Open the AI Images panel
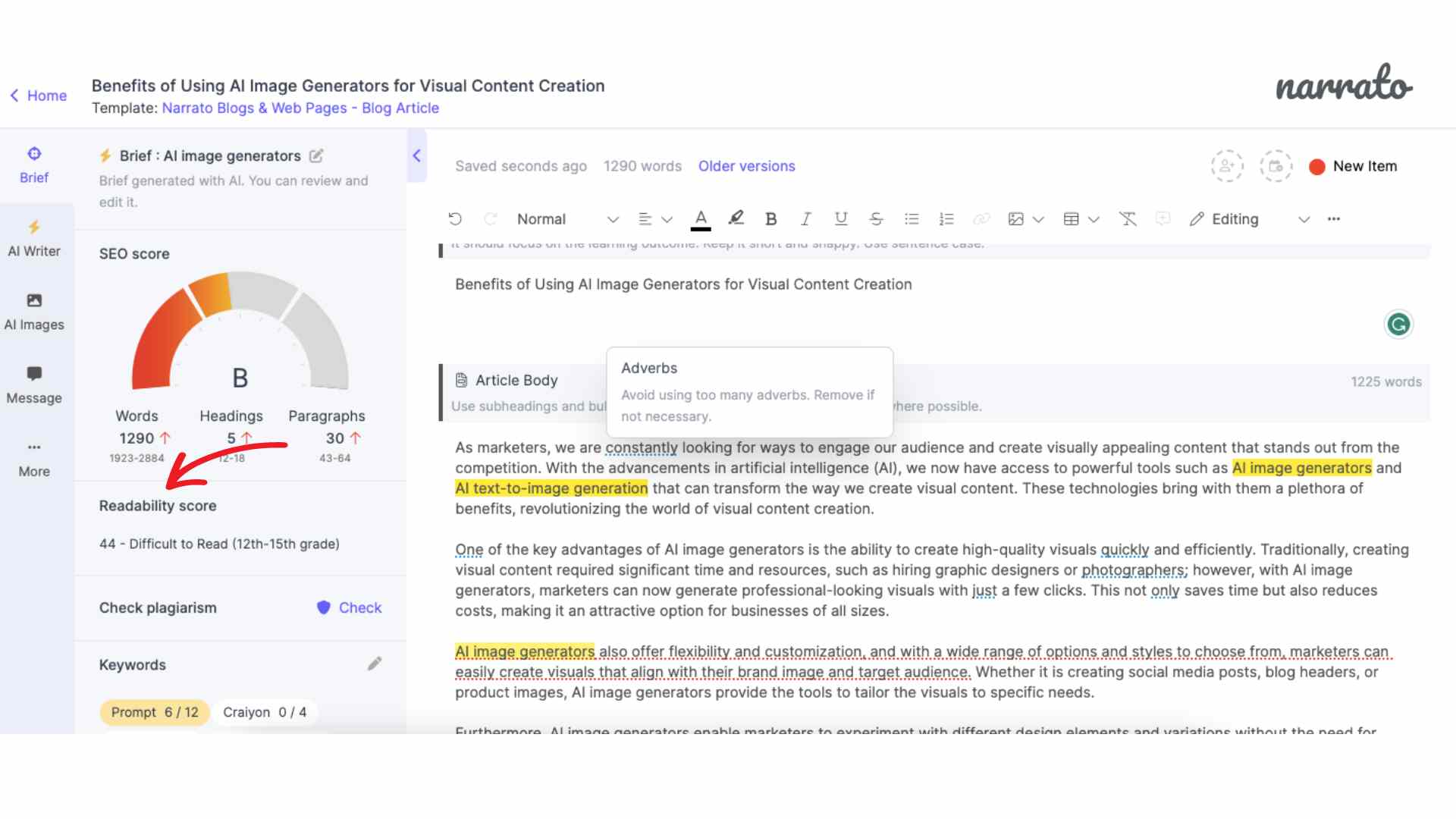Screen dimensions: 1456x819 (34, 311)
